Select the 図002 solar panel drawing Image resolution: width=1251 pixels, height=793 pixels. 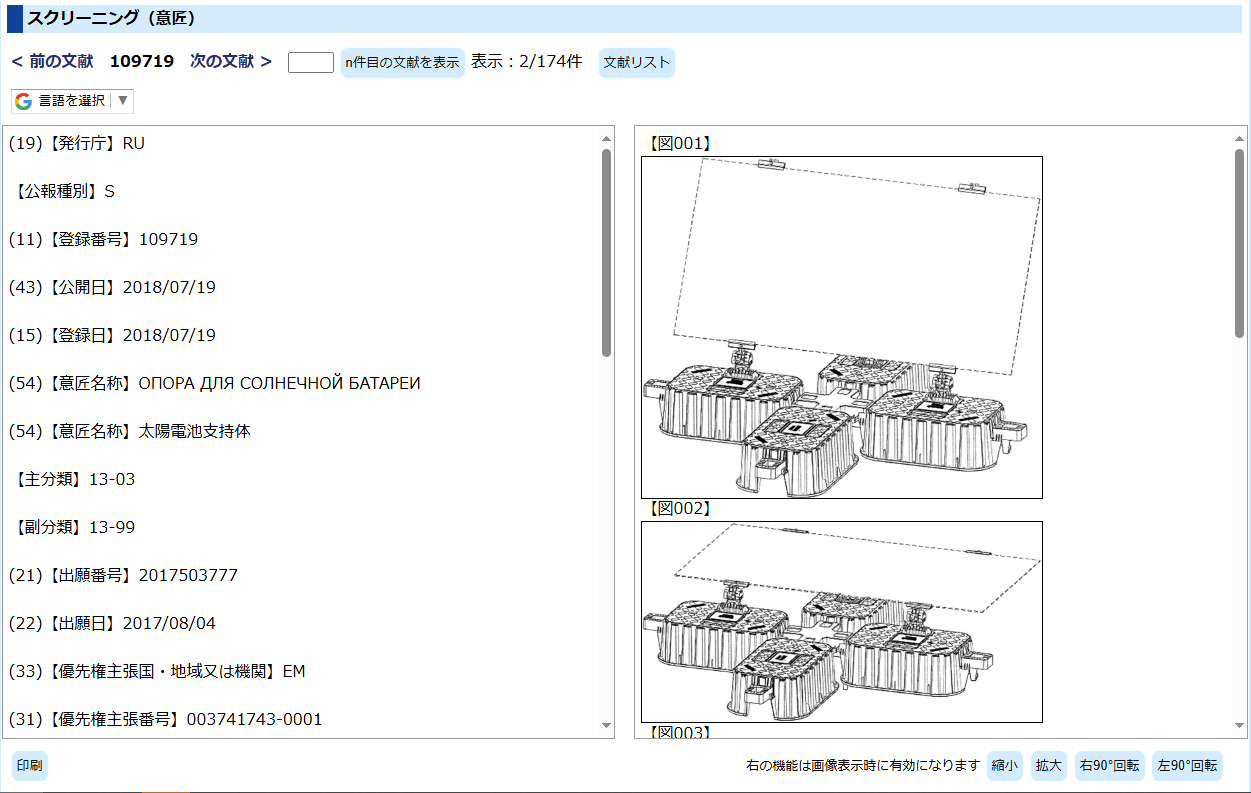pyautogui.click(x=841, y=621)
